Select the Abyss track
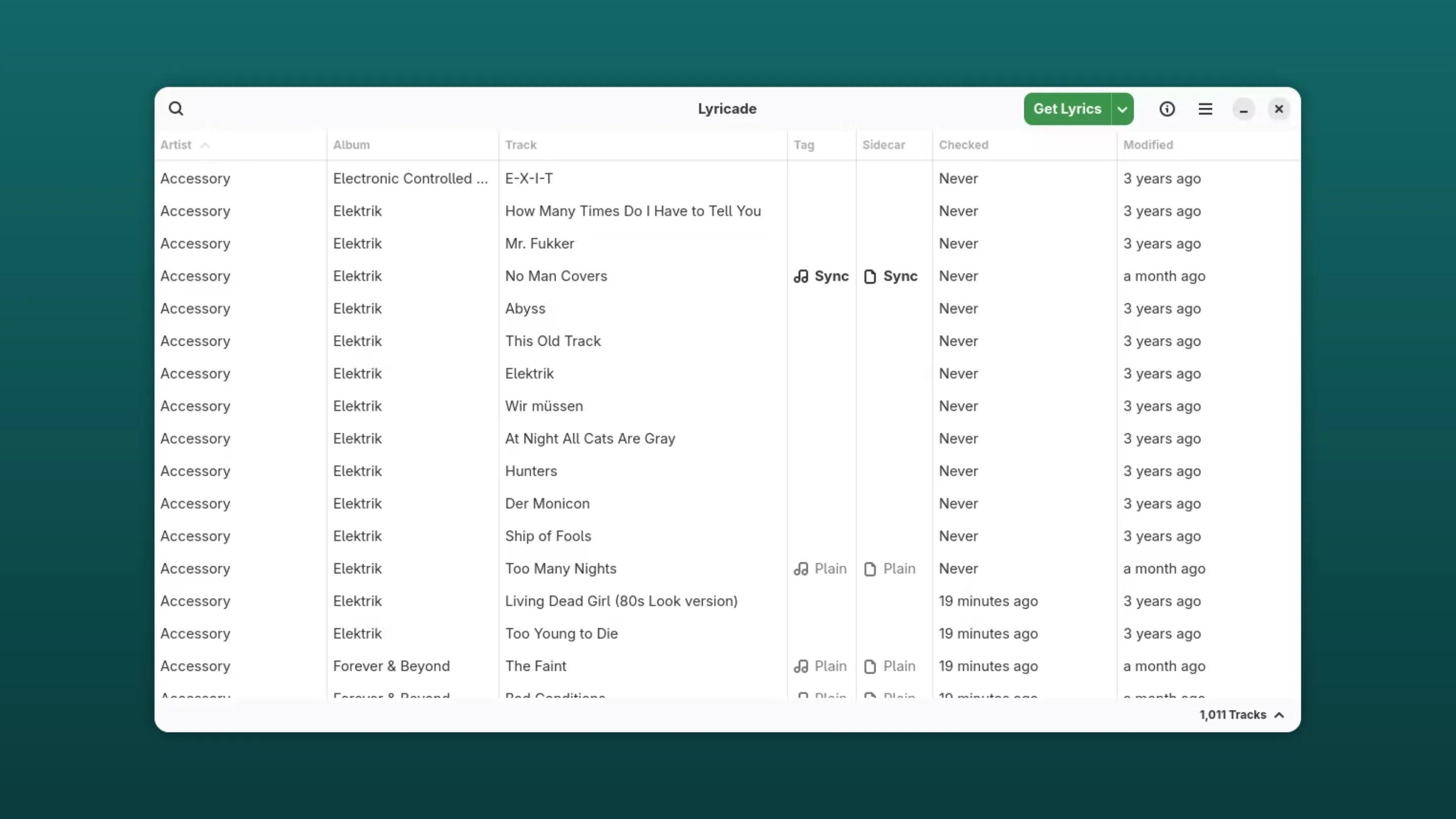Screen dimensions: 1456x819 [x=525, y=308]
